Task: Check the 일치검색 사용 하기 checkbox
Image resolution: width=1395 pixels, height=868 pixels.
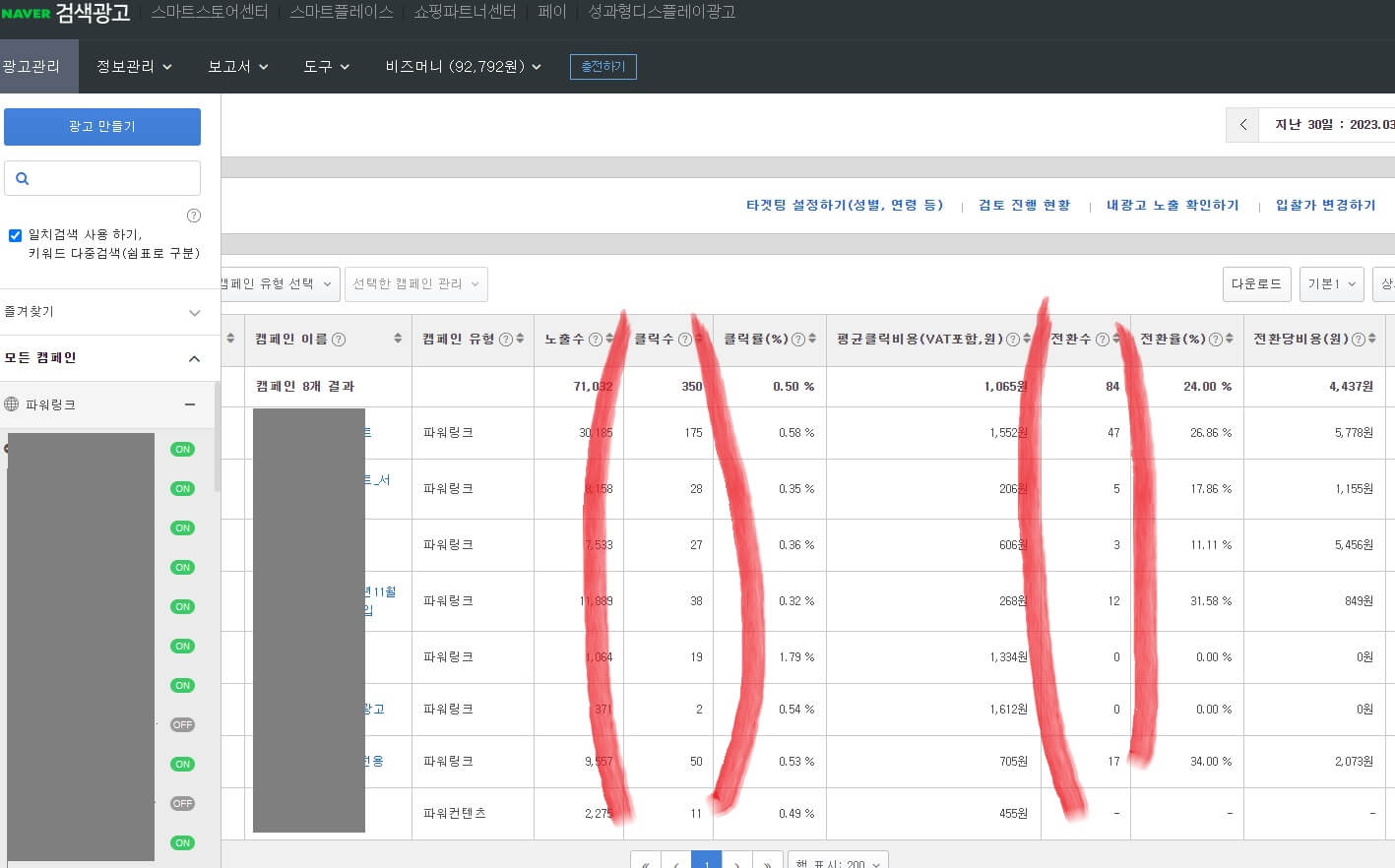Action: coord(15,234)
